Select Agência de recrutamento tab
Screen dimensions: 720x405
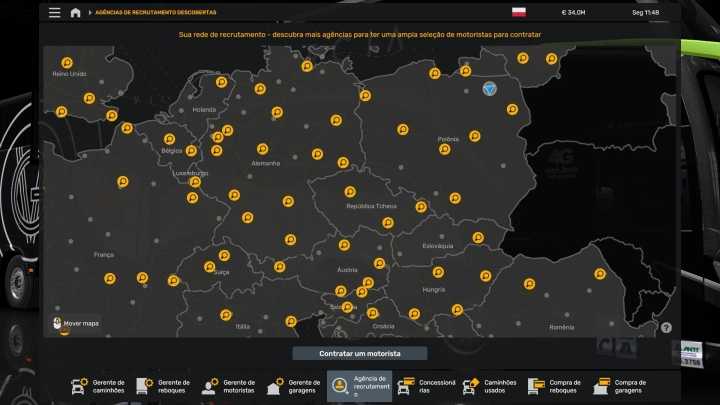pos(360,386)
